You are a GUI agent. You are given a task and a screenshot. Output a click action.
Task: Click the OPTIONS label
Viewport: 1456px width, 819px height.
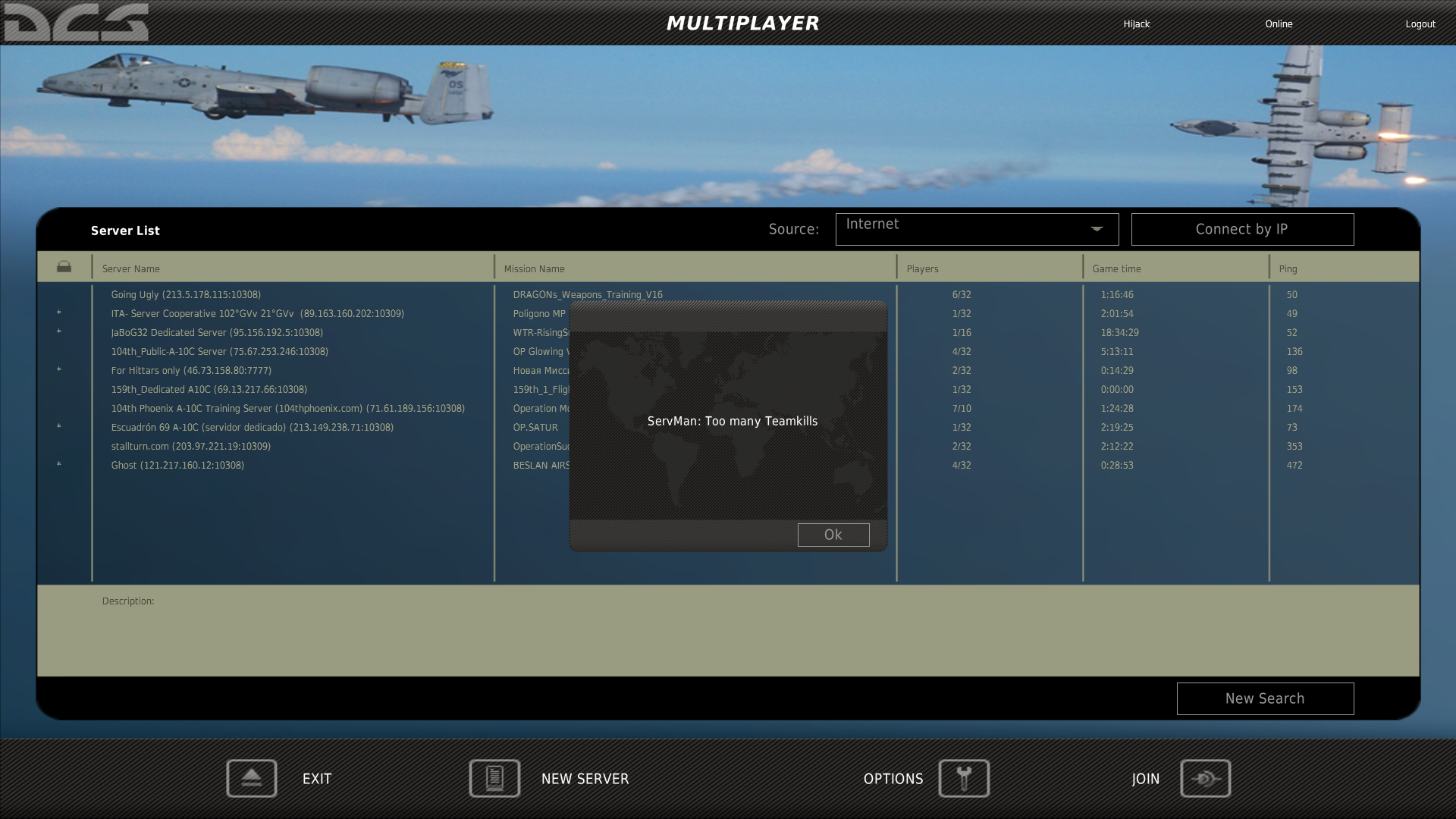pos(893,779)
